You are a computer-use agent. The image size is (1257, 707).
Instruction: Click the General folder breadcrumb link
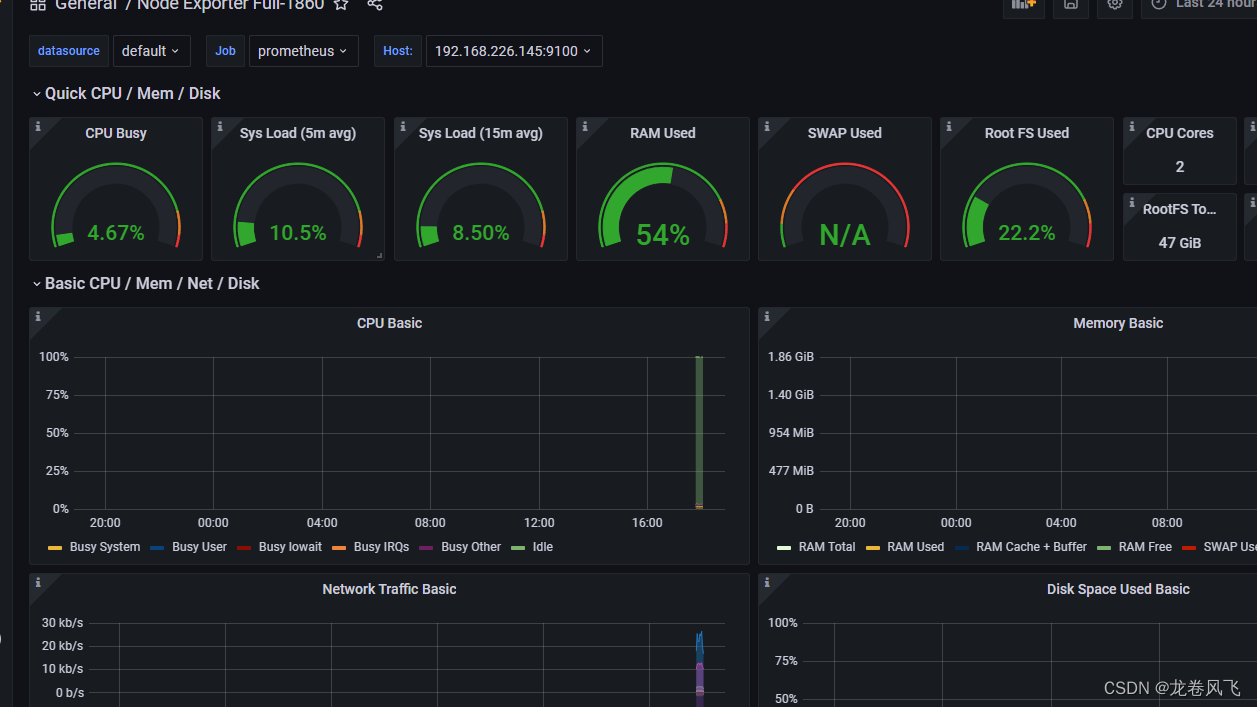[x=87, y=4]
